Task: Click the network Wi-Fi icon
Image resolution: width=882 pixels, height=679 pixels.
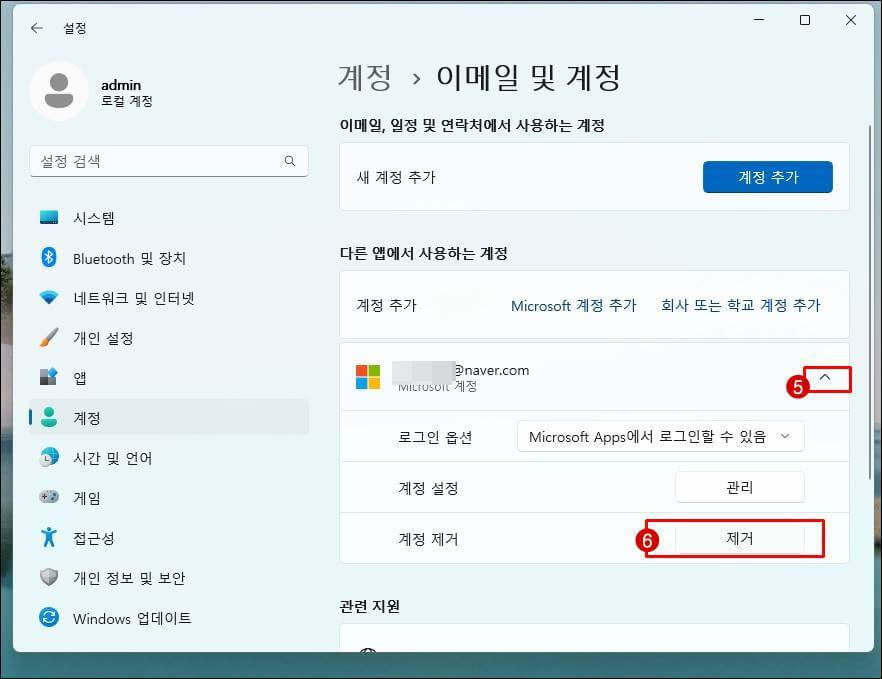Action: (49, 297)
